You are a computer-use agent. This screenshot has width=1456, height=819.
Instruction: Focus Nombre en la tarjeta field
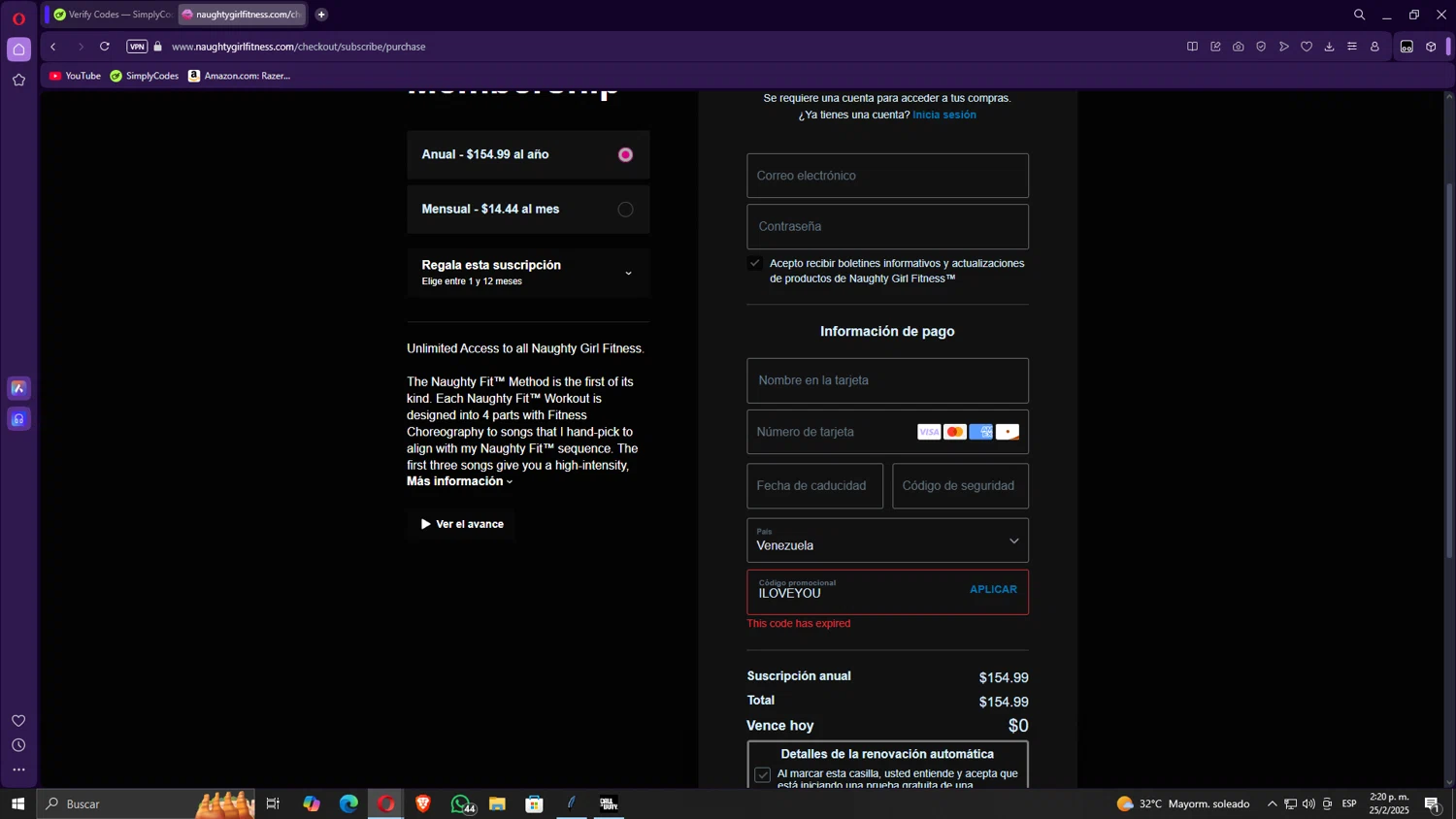coord(887,380)
